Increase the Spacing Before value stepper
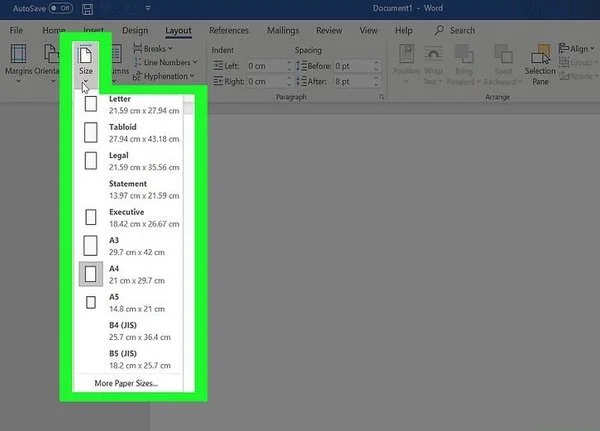 click(377, 63)
